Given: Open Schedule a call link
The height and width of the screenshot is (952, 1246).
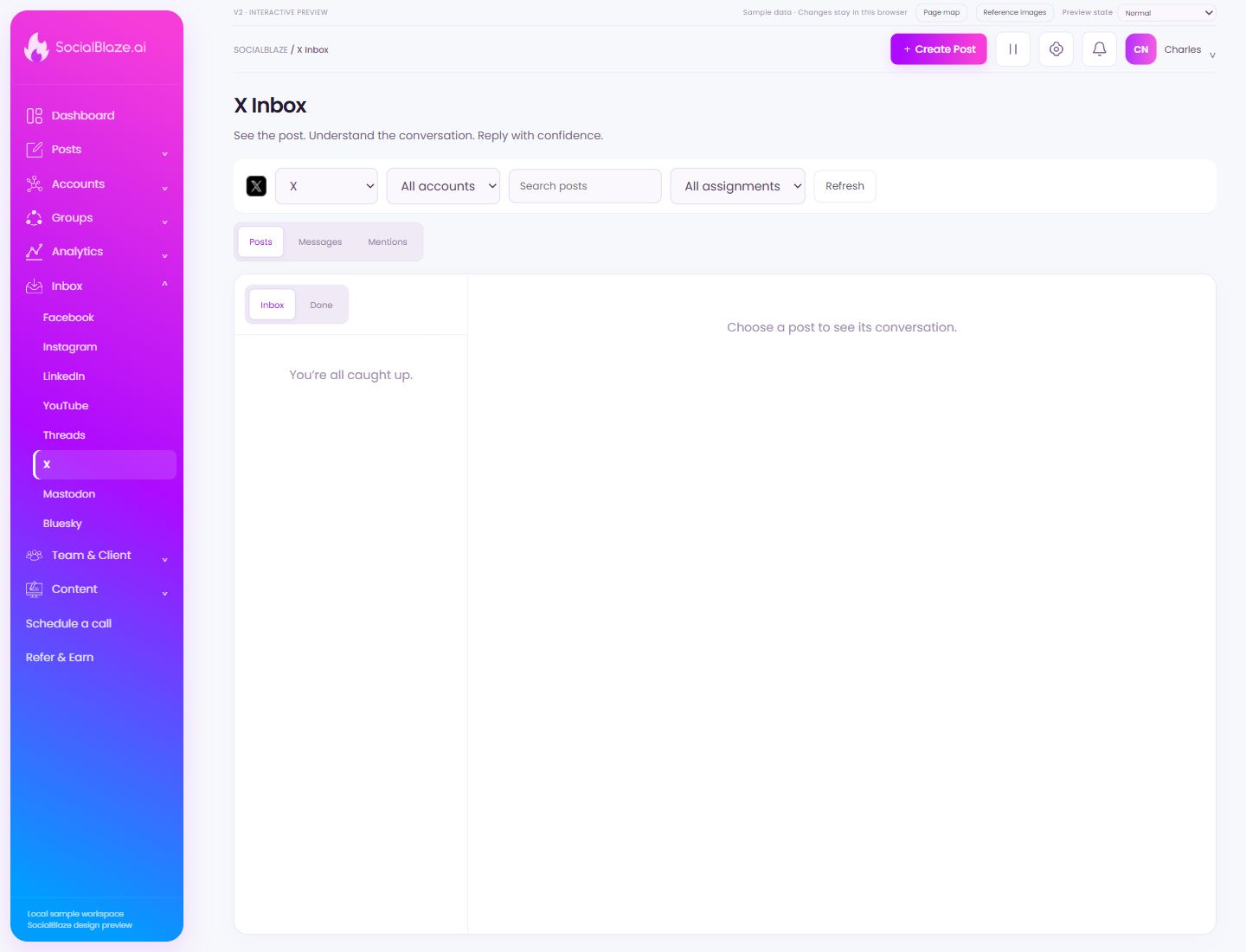Looking at the screenshot, I should pyautogui.click(x=68, y=624).
